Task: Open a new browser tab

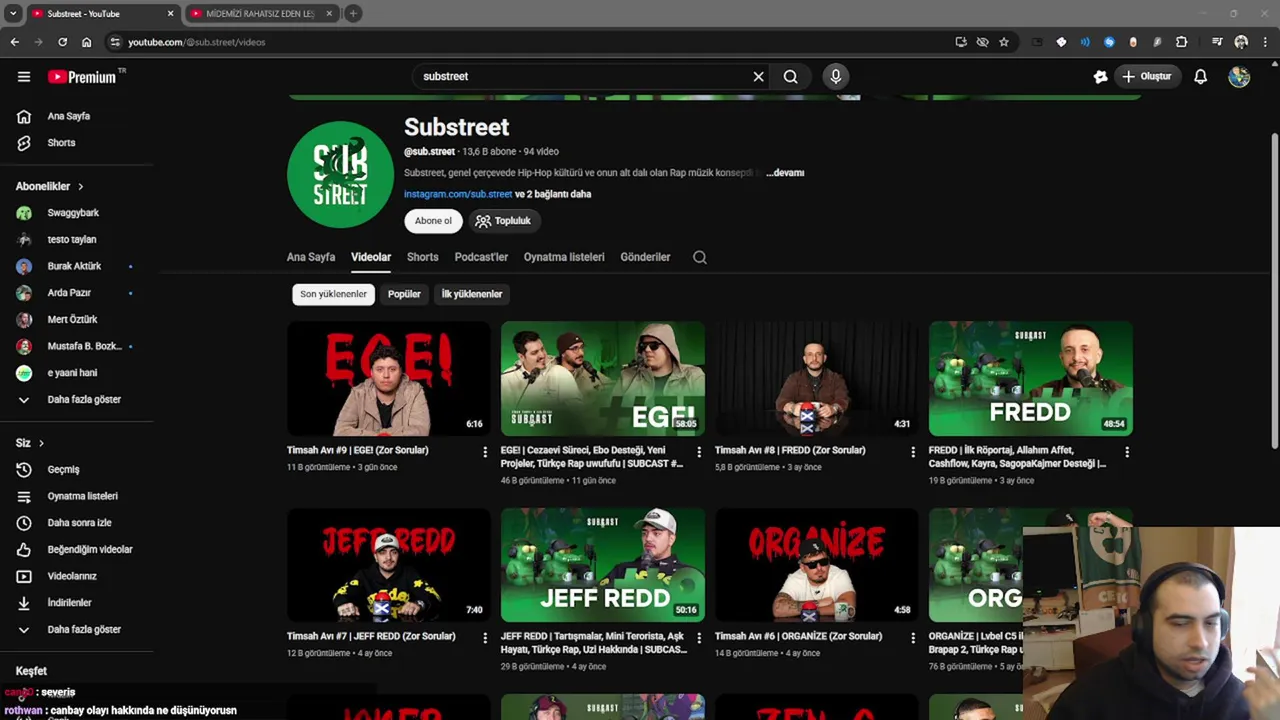Action: click(353, 14)
